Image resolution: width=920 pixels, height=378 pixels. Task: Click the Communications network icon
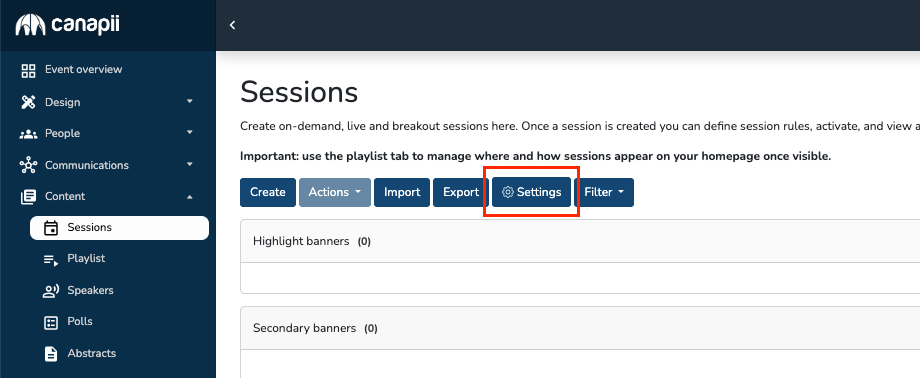click(x=28, y=165)
